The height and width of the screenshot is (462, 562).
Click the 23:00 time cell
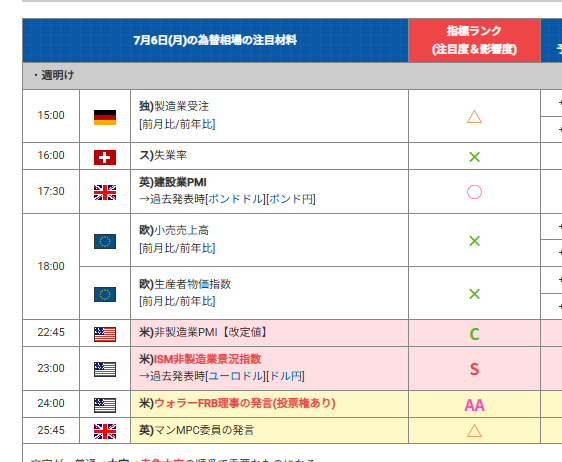pos(51,368)
